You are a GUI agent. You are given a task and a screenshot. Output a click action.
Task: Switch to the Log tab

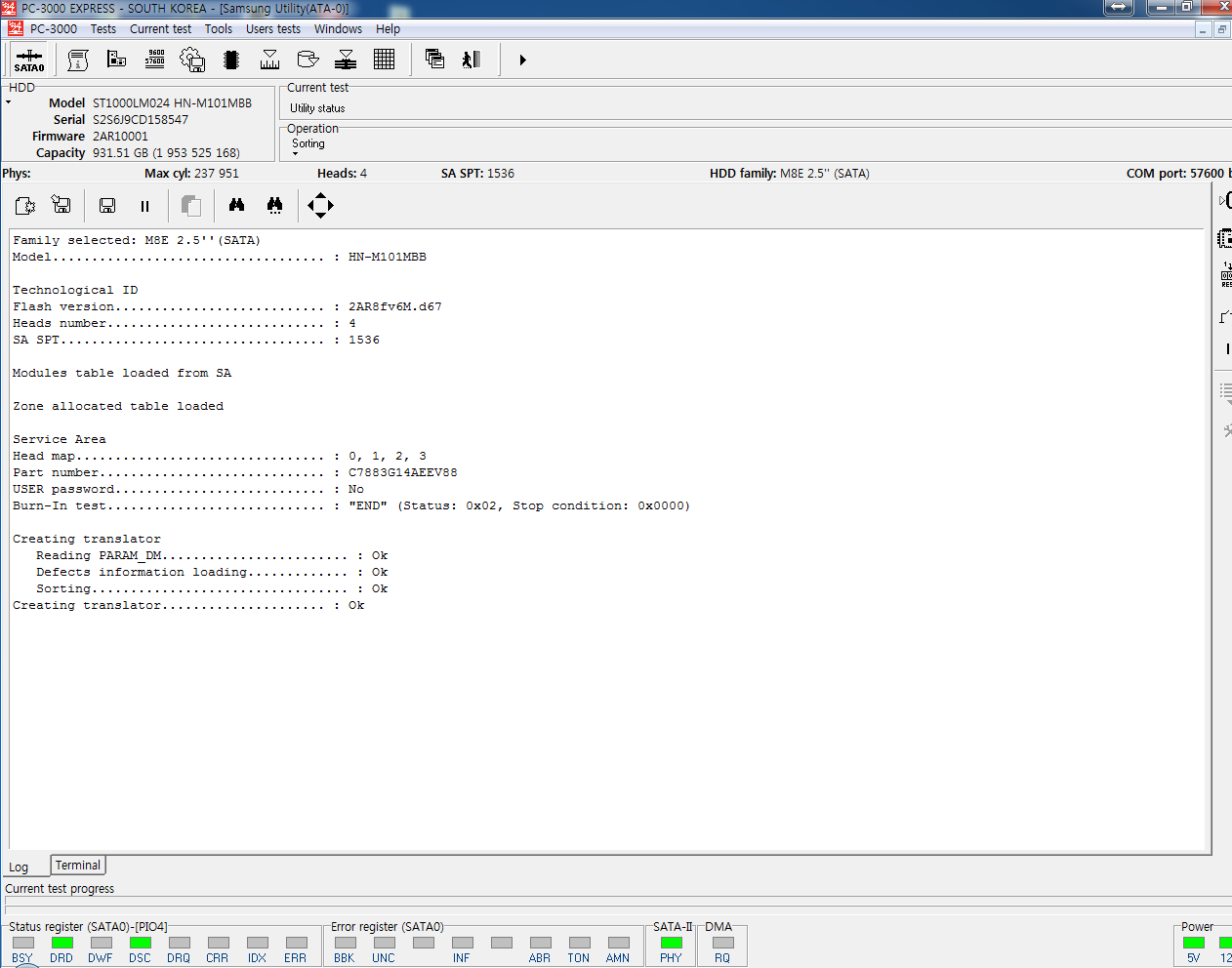click(19, 867)
